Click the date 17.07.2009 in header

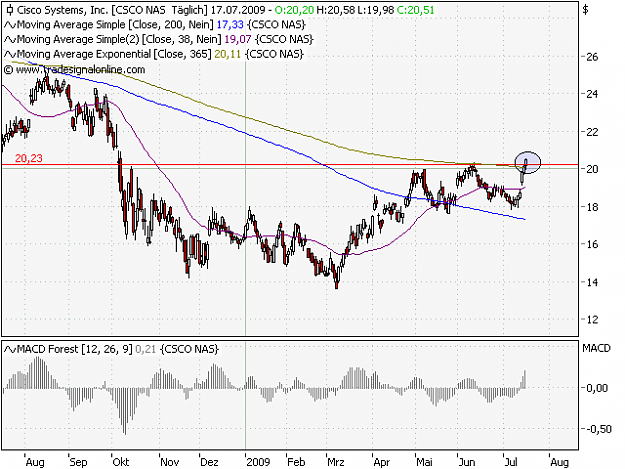point(238,10)
